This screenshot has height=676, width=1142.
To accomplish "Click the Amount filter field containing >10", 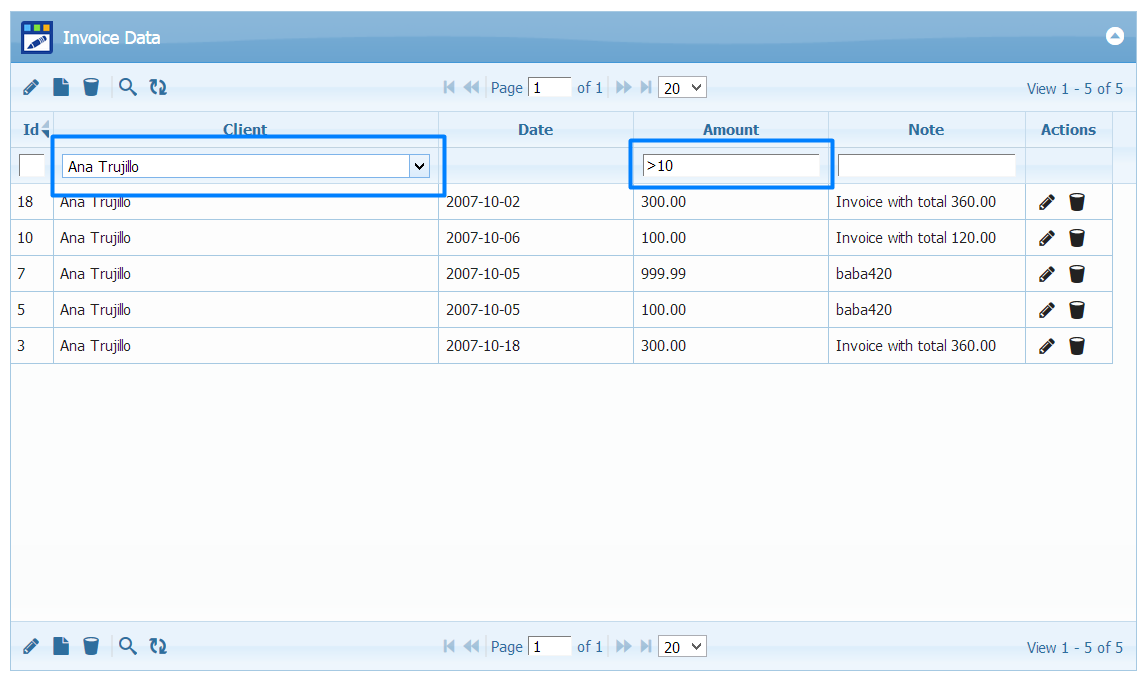I will pos(731,165).
